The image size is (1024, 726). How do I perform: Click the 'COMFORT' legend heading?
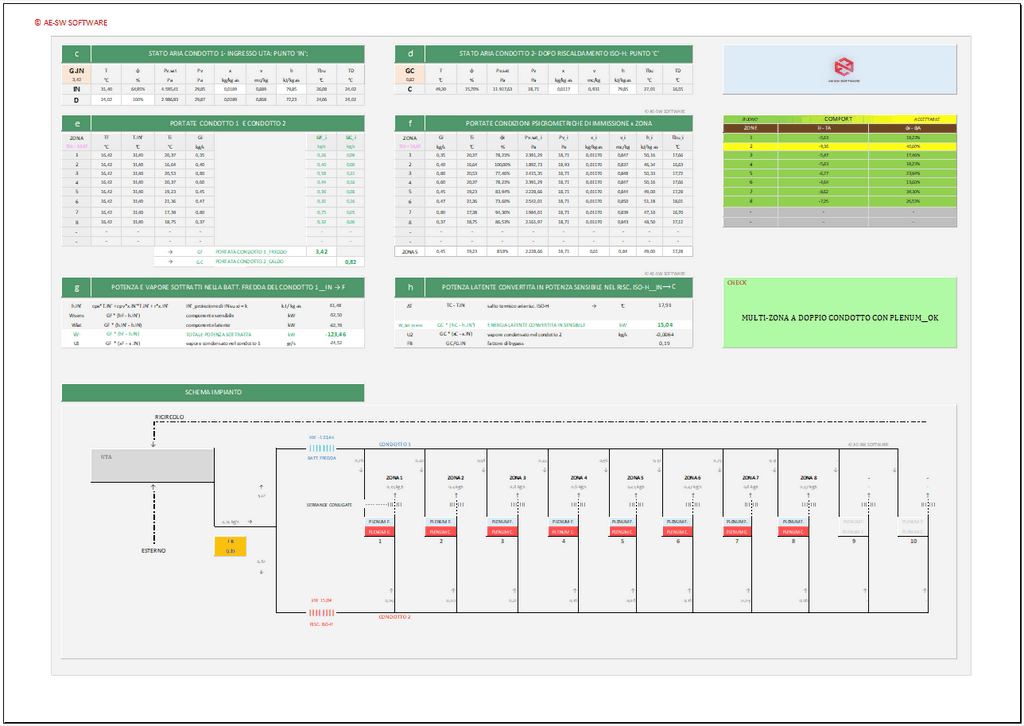pyautogui.click(x=838, y=119)
